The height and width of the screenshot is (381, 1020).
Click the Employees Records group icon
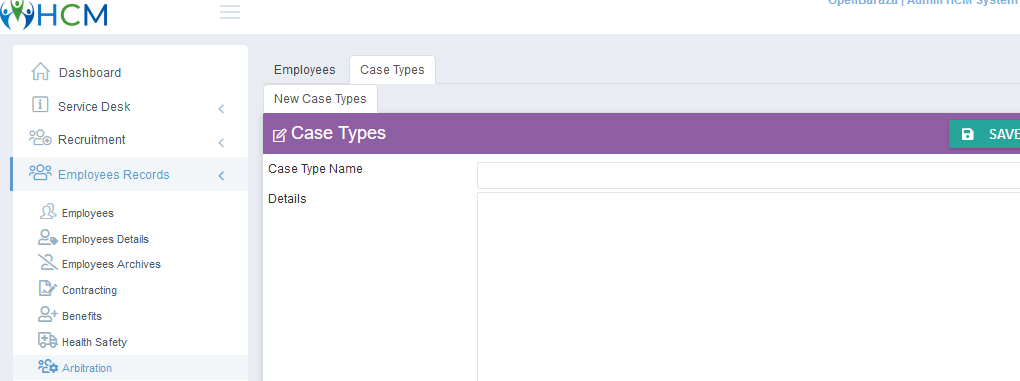tap(40, 173)
